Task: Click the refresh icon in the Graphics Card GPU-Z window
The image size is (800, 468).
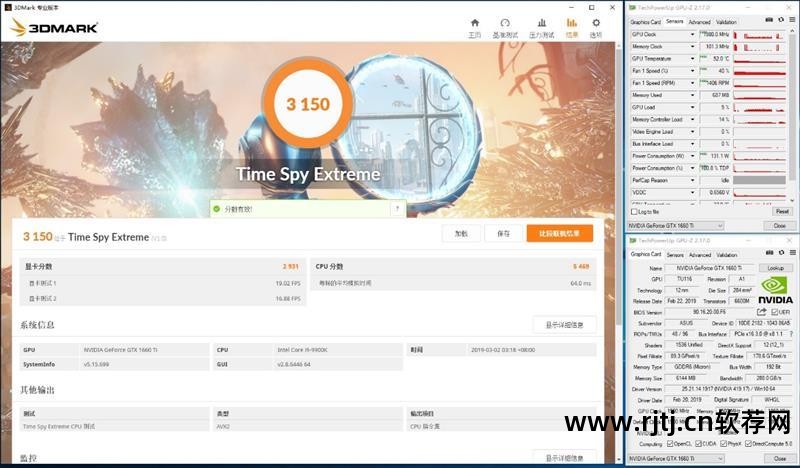Action: [781, 252]
